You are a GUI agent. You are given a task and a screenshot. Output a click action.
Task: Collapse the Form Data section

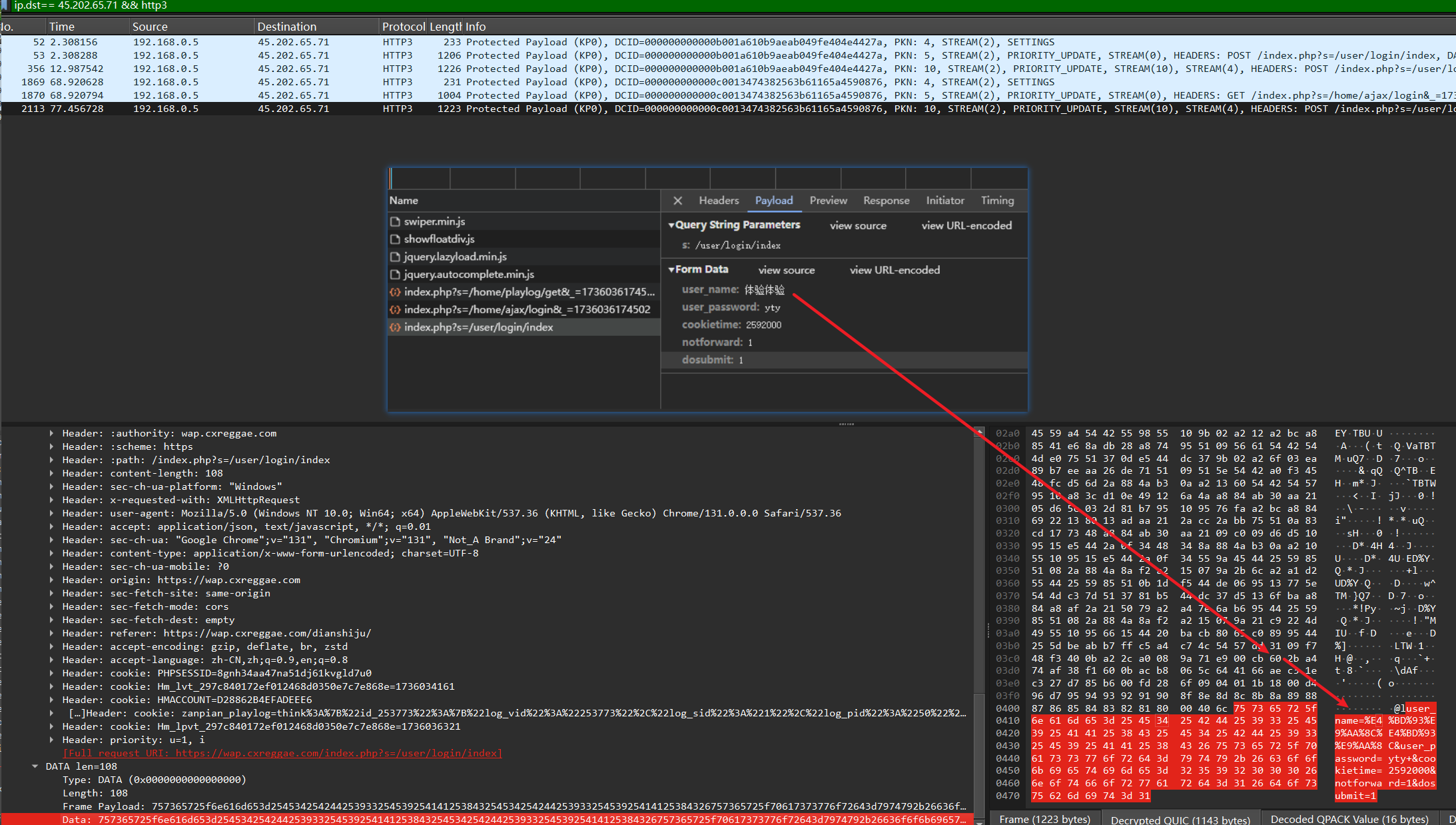click(x=671, y=270)
